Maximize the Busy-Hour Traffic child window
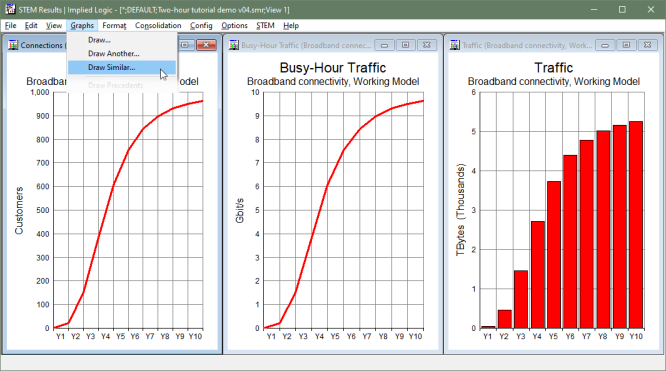 click(x=406, y=45)
